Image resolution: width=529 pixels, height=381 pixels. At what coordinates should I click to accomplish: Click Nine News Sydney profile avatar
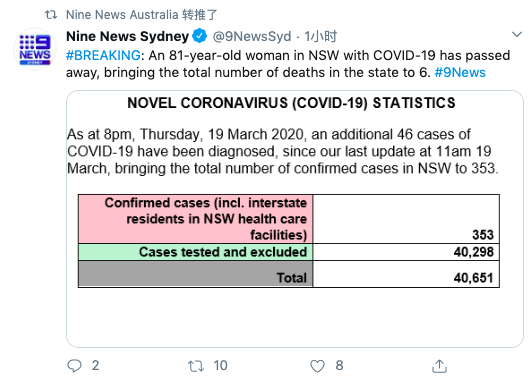pyautogui.click(x=35, y=49)
